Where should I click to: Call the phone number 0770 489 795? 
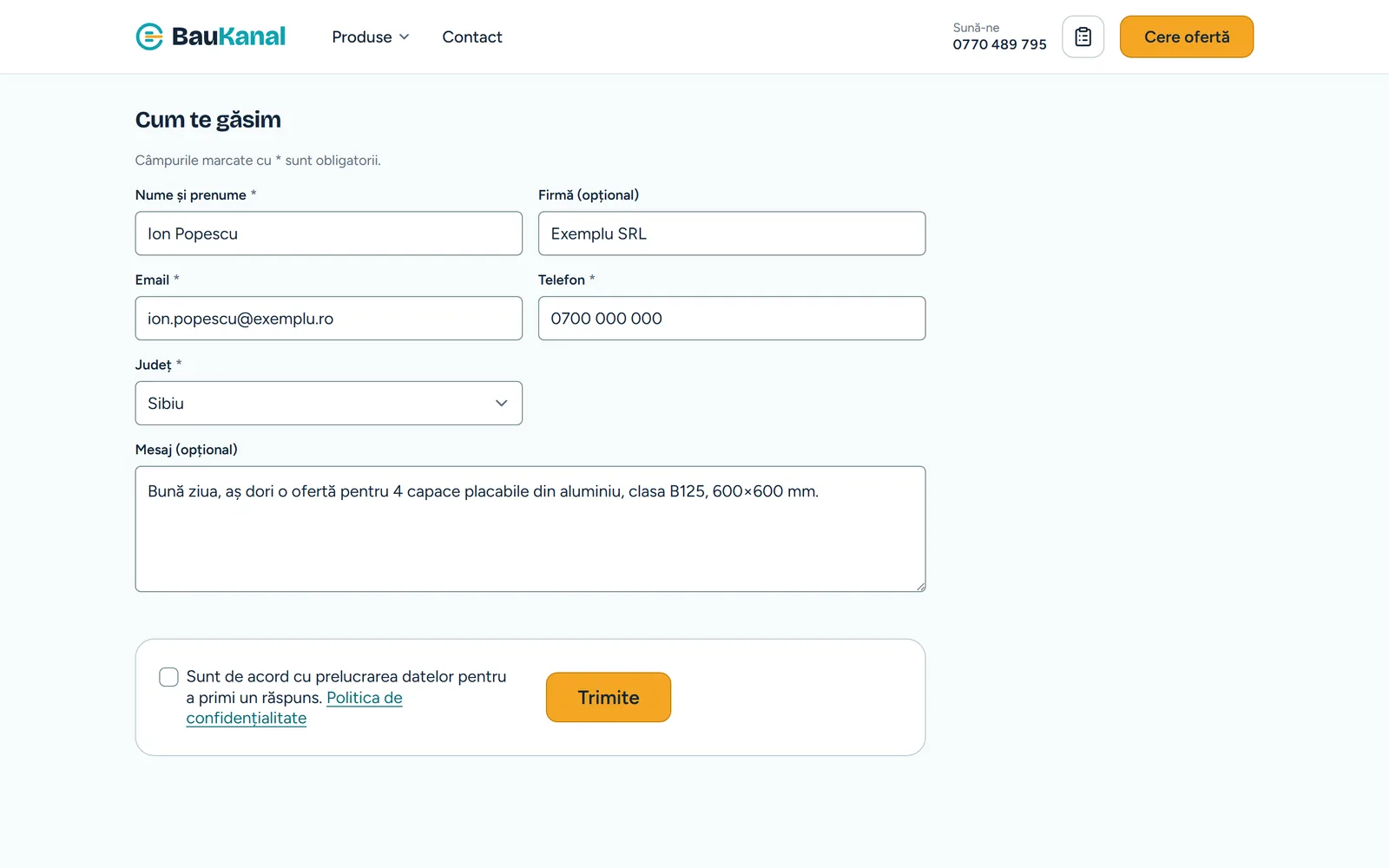tap(999, 44)
